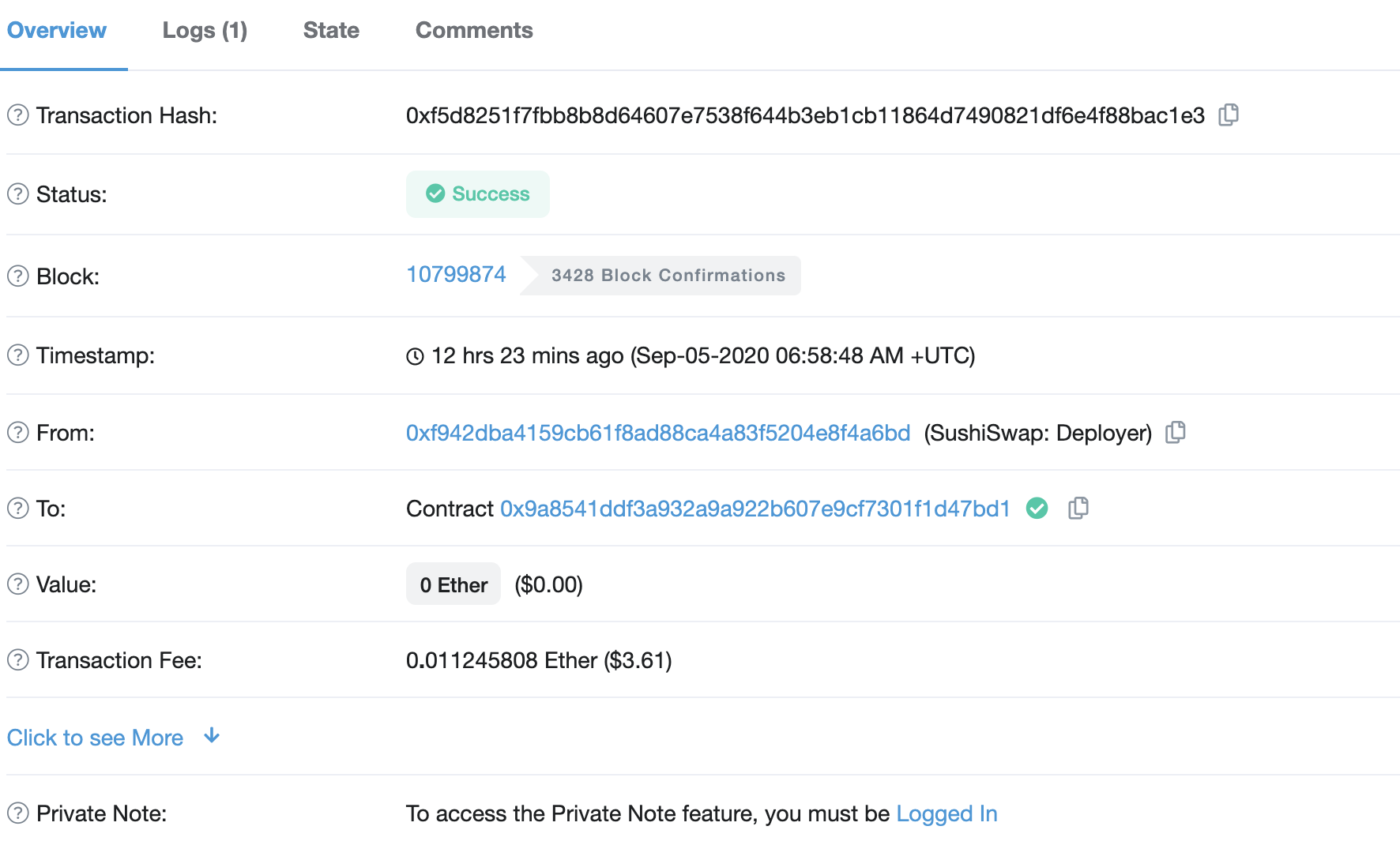Copy the From address
The image size is (1400, 845).
coord(1176,433)
